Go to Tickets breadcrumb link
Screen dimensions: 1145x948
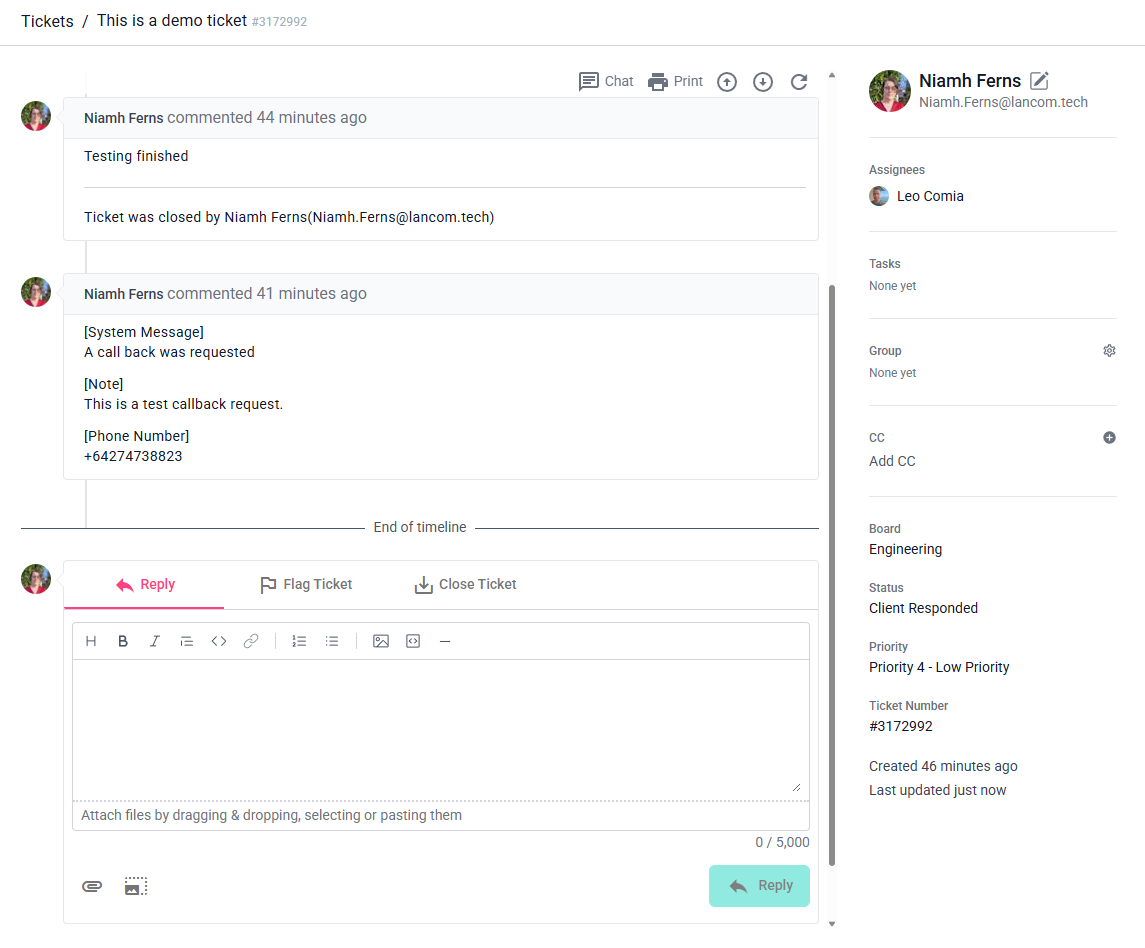coord(47,21)
